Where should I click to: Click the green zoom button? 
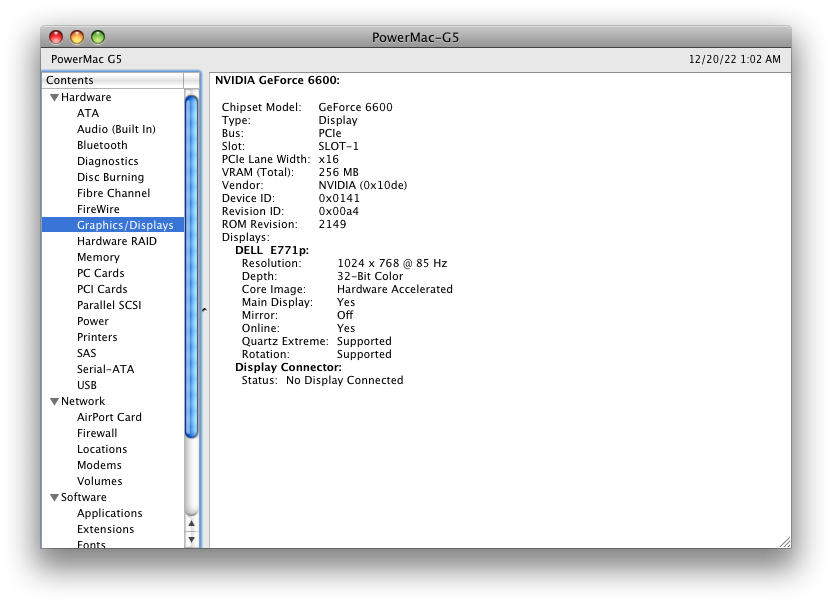tap(98, 37)
